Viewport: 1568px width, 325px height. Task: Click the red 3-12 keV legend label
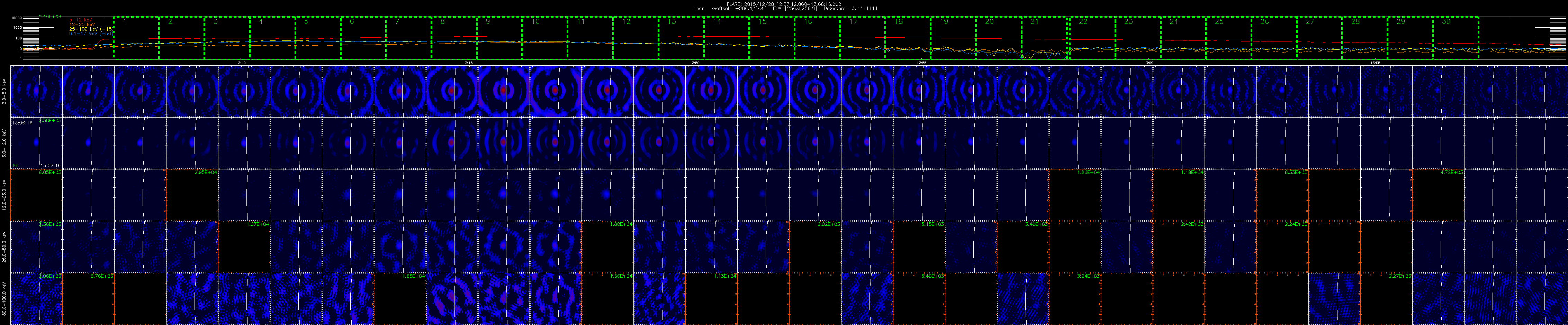(80, 20)
